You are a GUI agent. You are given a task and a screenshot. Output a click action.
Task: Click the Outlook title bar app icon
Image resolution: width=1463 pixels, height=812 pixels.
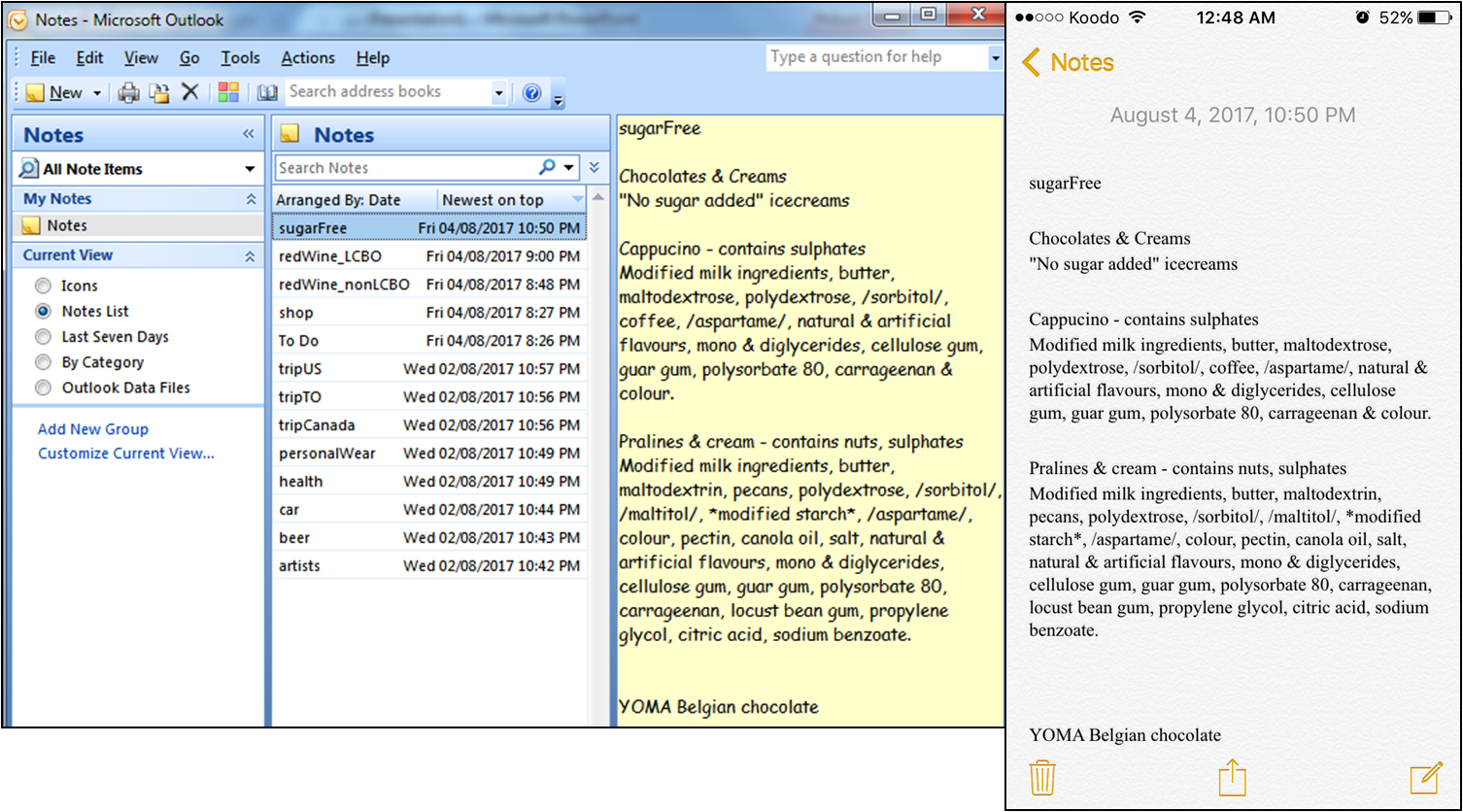[x=17, y=19]
